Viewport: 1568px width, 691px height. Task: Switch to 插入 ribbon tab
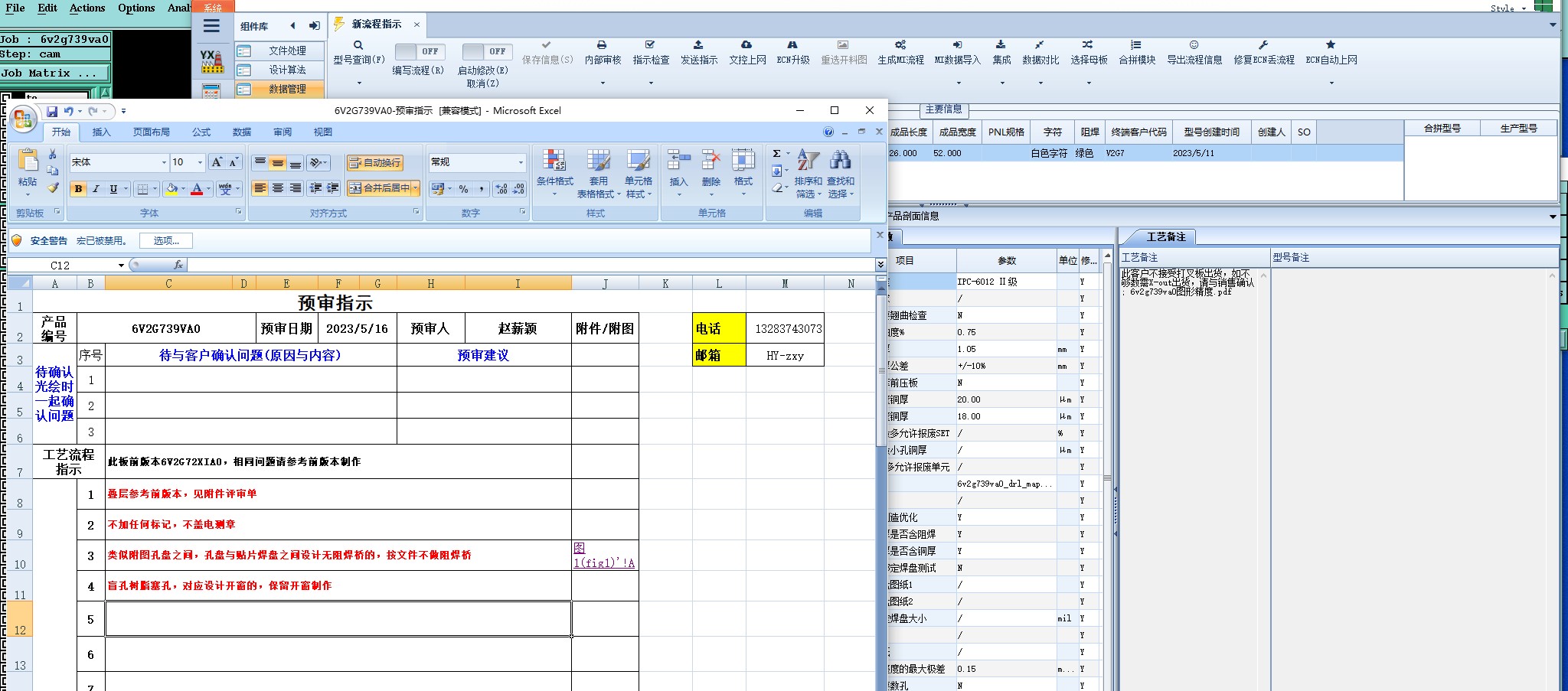coord(101,132)
